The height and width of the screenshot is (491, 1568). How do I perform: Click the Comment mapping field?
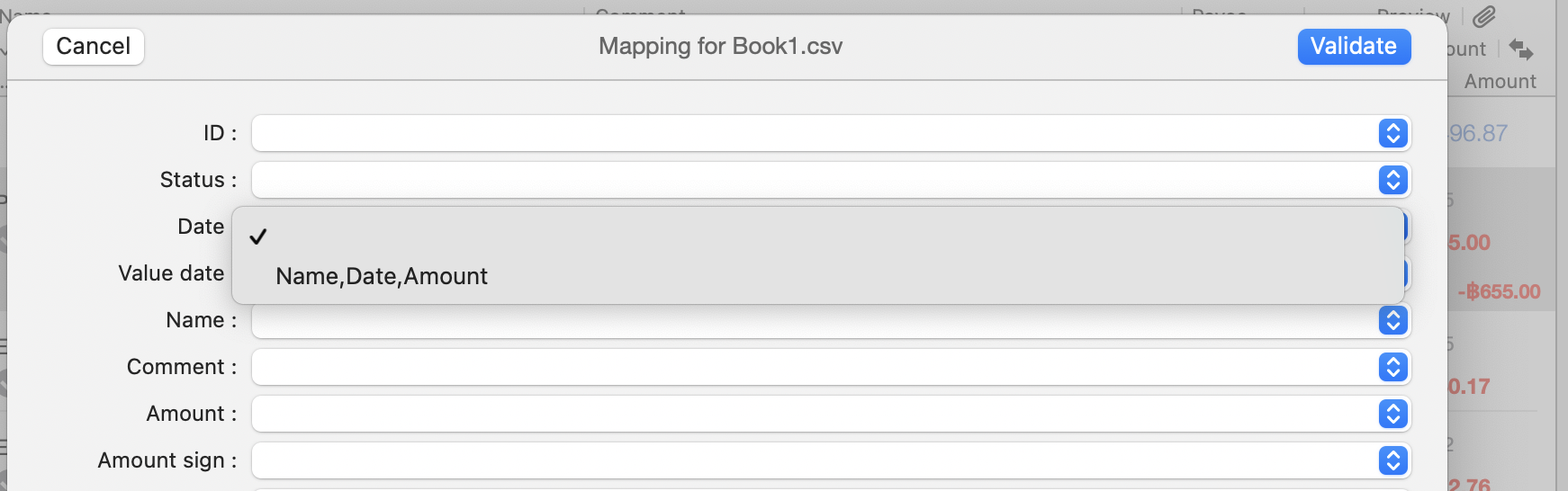pyautogui.click(x=831, y=367)
